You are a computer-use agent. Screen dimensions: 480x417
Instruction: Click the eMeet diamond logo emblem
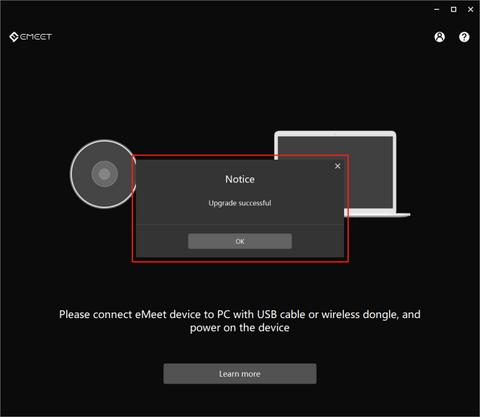(14, 37)
